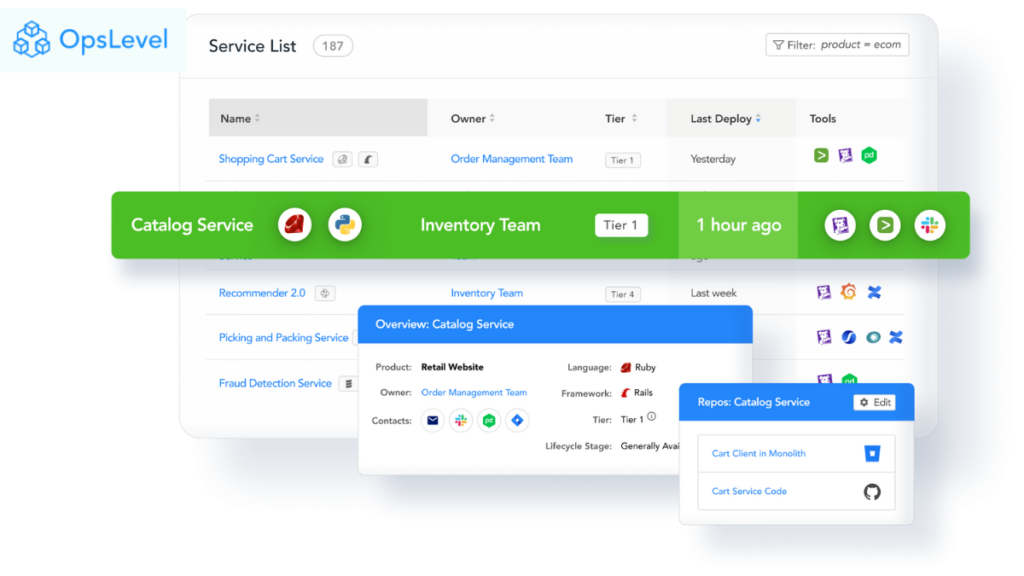Click the Tools column header
The image size is (1024, 576).
822,118
